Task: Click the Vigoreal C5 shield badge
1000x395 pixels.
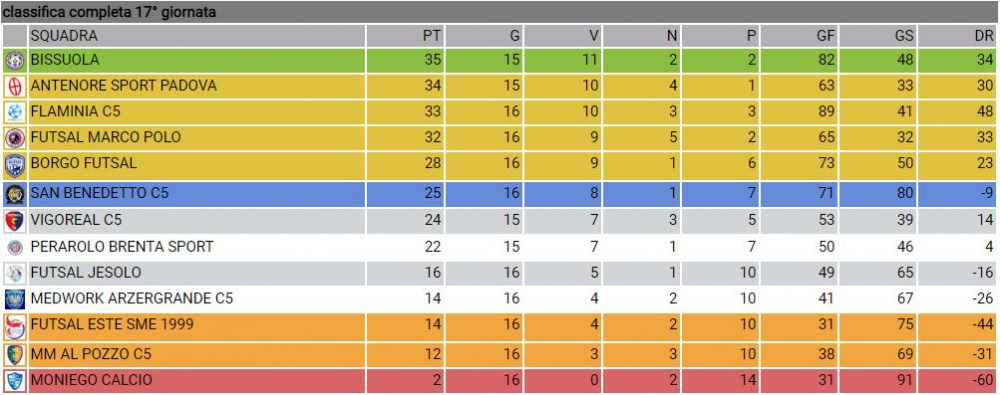Action: (x=14, y=221)
